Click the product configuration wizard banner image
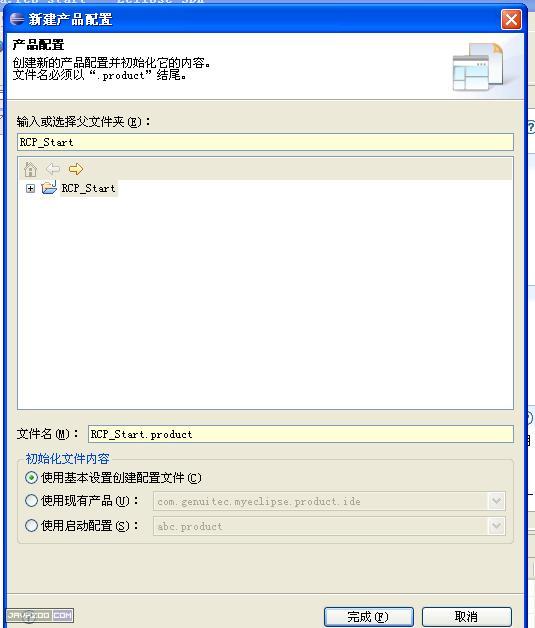The image size is (535, 628). pos(478,67)
